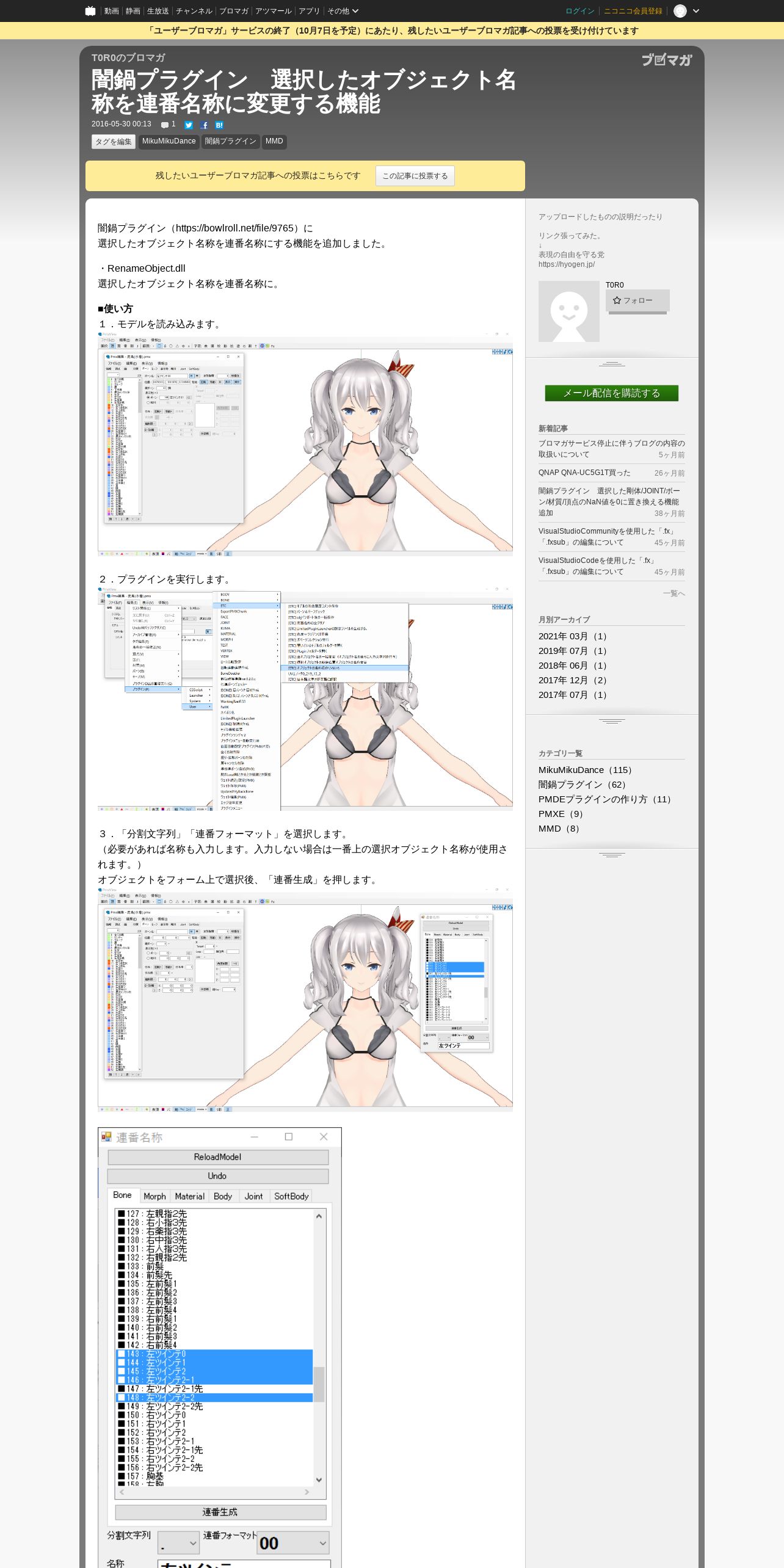Click the タグを編集 button
The height and width of the screenshot is (1568, 784).
pyautogui.click(x=114, y=142)
